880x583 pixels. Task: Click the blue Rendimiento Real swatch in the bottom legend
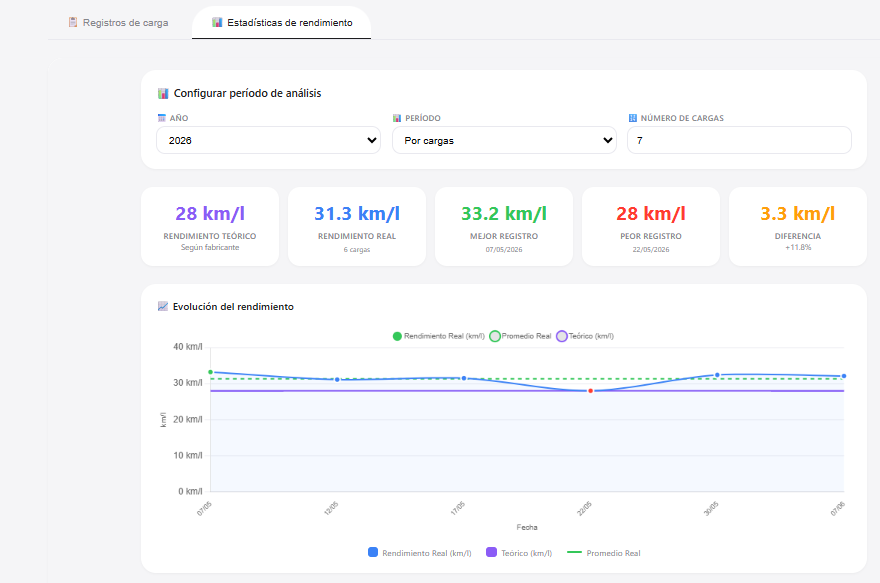pyautogui.click(x=373, y=552)
